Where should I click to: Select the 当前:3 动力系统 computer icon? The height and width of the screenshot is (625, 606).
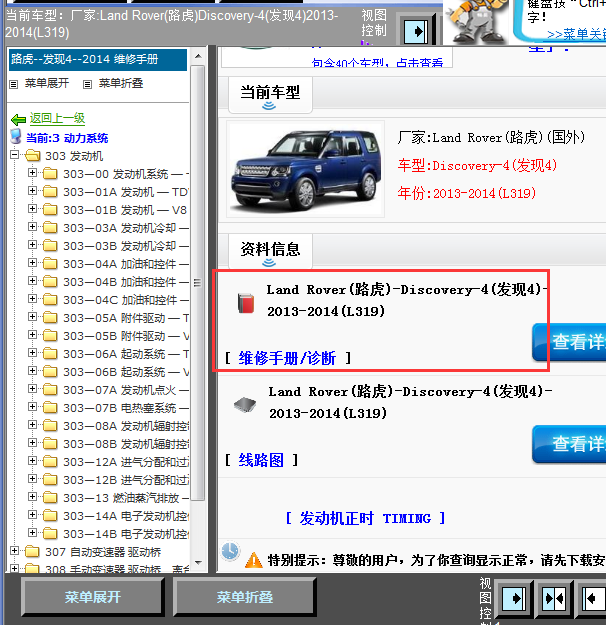[x=16, y=136]
